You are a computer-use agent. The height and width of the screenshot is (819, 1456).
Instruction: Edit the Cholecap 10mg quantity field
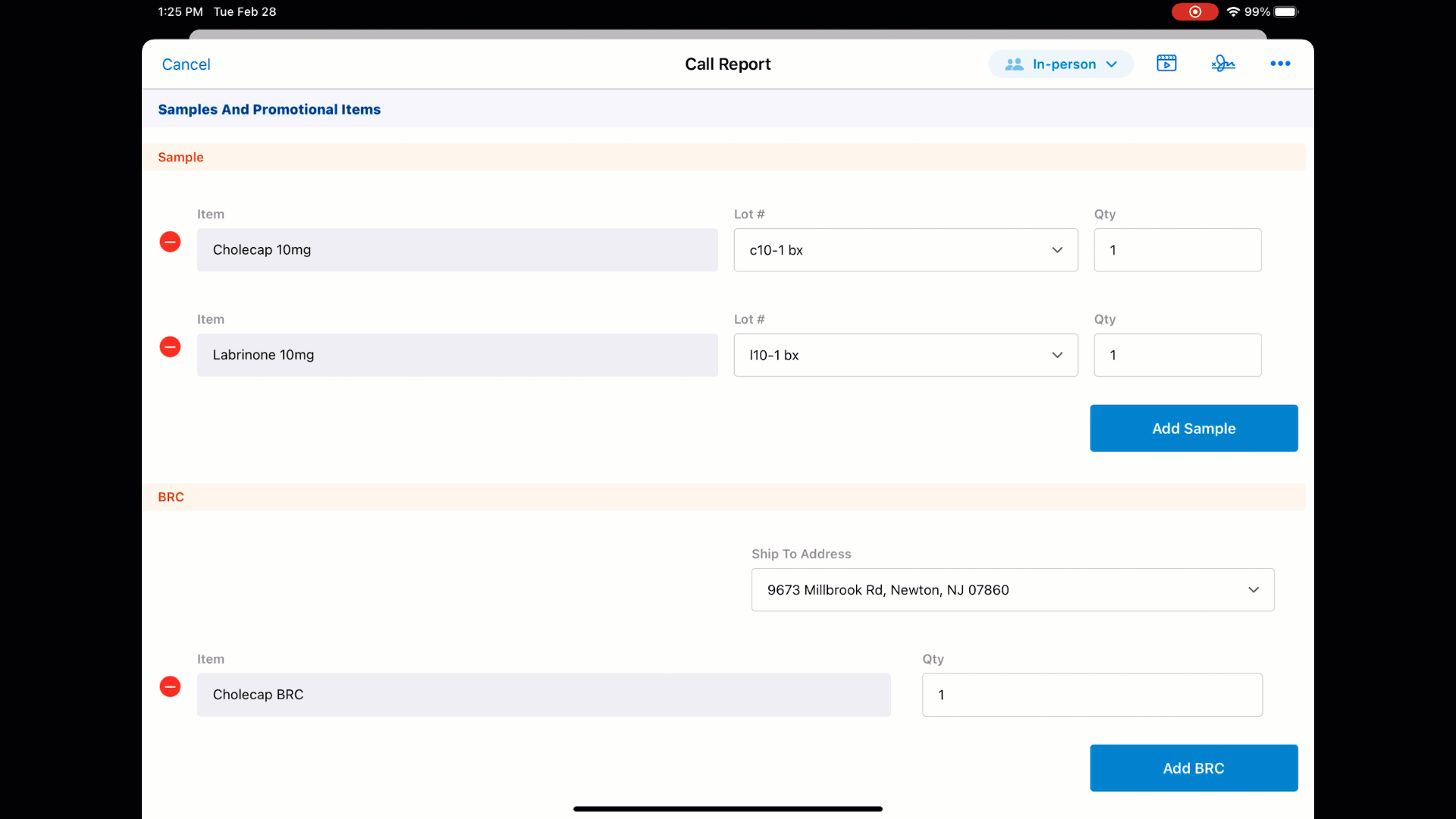tap(1177, 250)
